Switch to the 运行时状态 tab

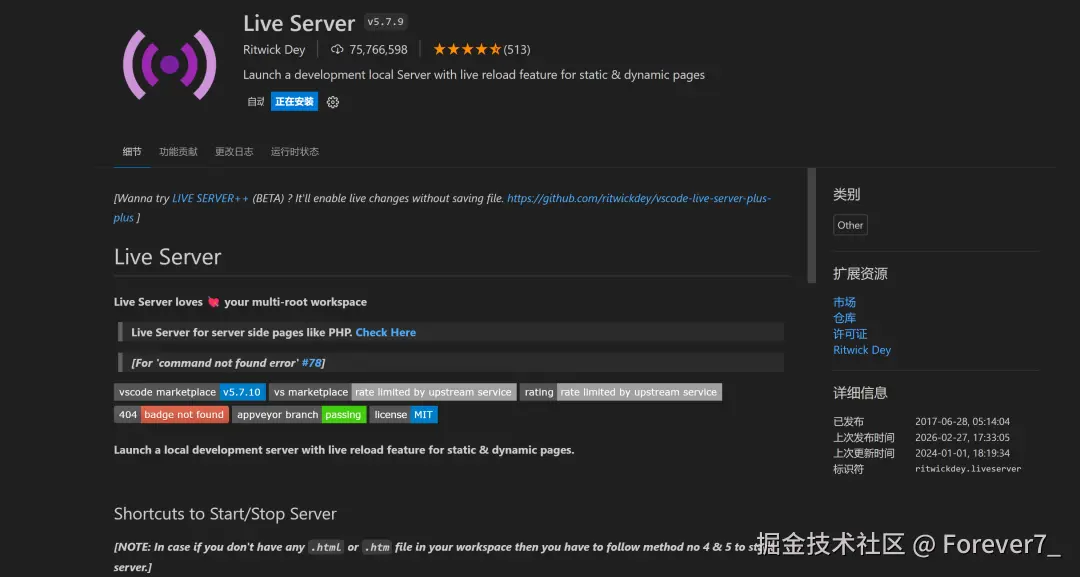pyautogui.click(x=295, y=151)
